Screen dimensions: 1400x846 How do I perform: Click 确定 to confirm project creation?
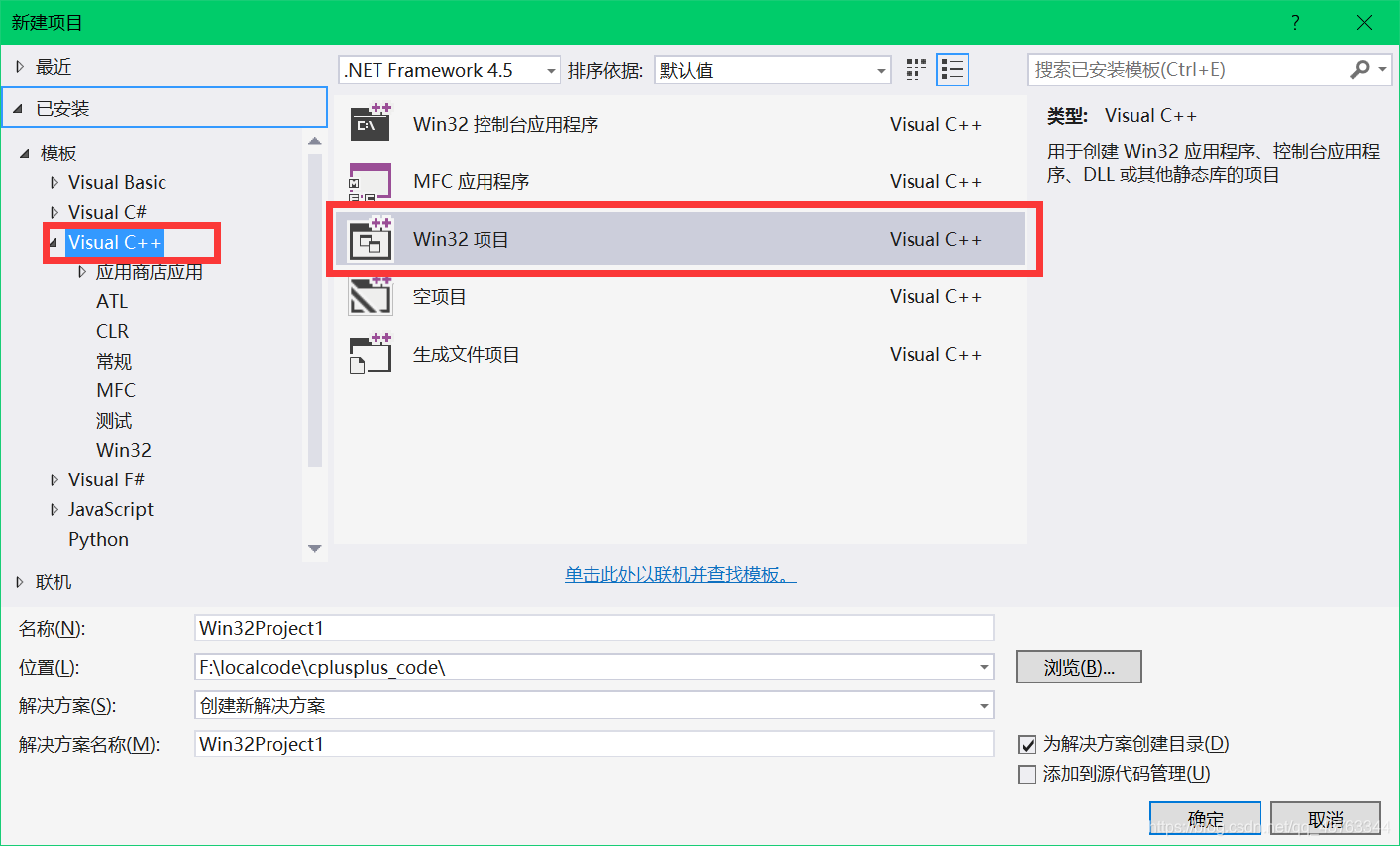pos(1205,818)
